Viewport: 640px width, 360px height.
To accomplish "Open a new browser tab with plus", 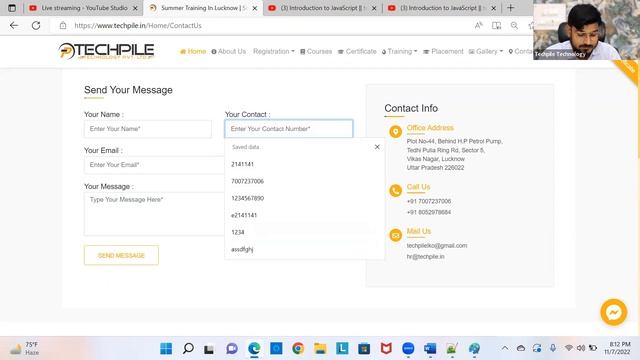I will (510, 8).
